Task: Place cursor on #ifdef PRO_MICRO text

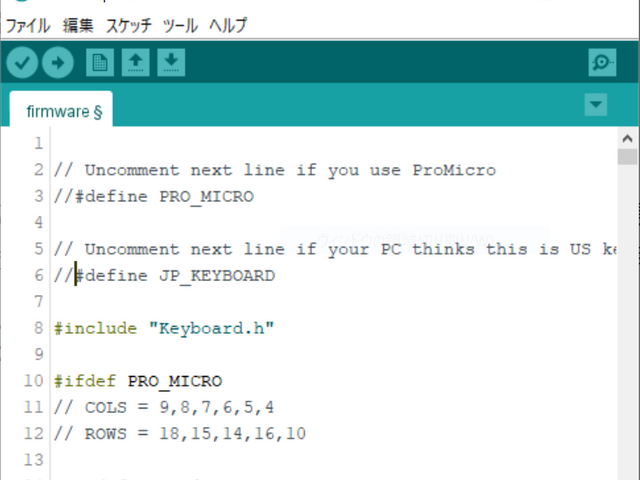Action: click(138, 381)
